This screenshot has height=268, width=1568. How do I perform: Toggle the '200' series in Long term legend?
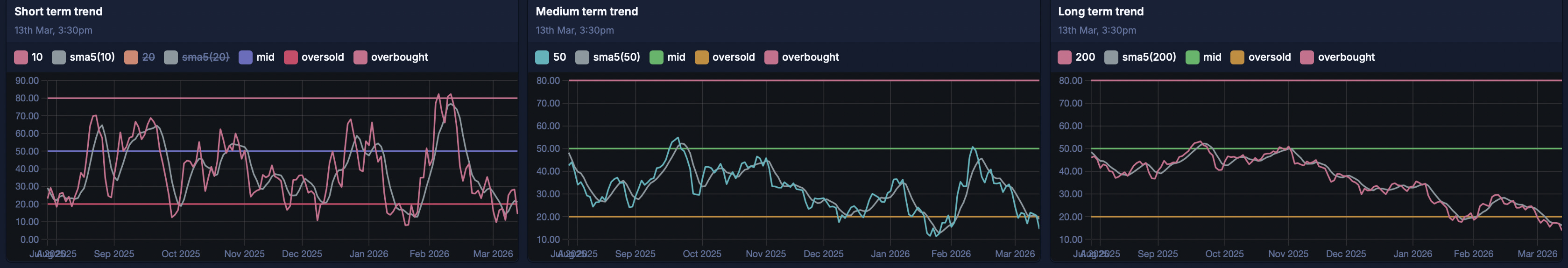coord(1076,57)
